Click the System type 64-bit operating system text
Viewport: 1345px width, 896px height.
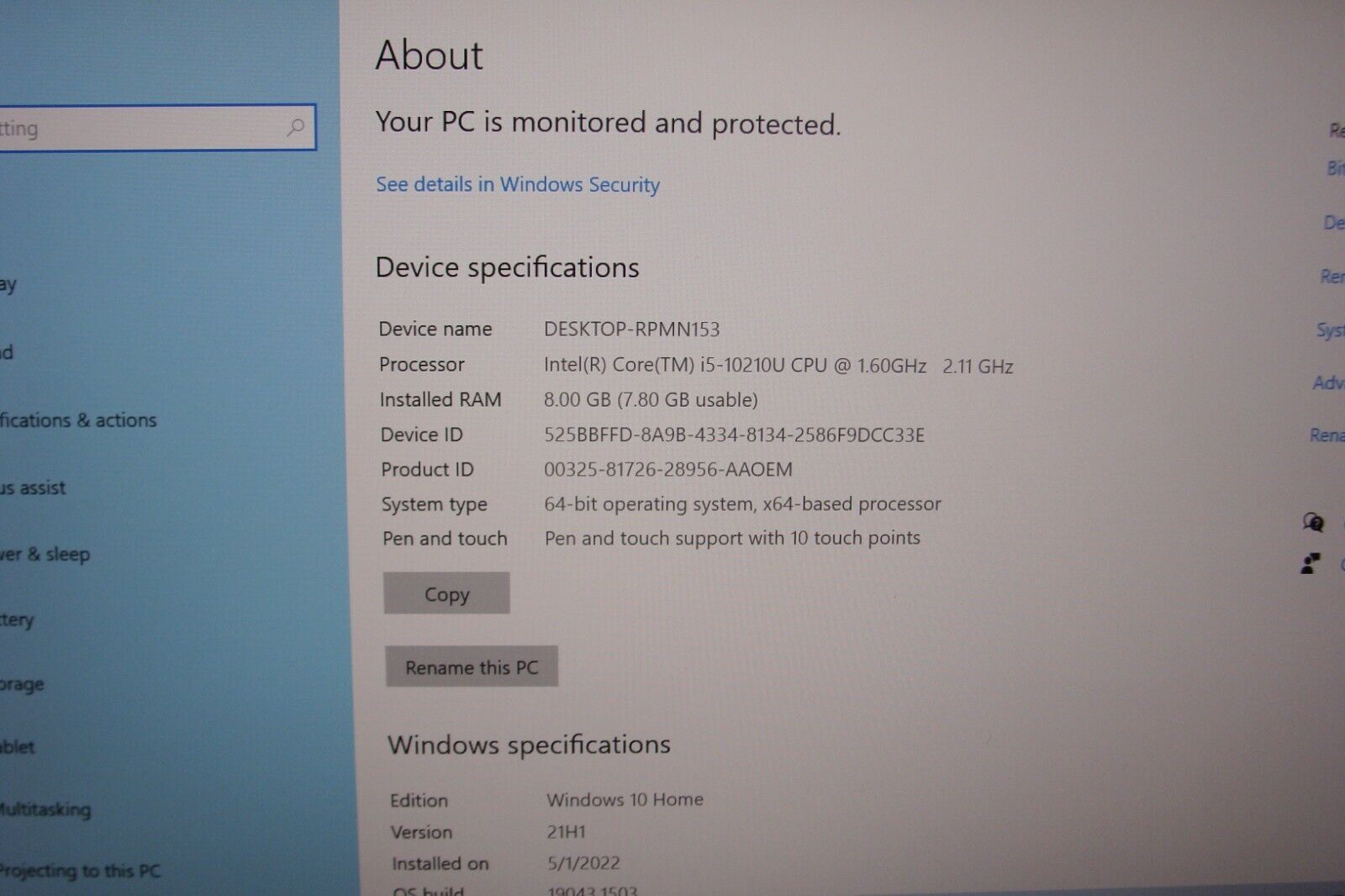pos(742,503)
